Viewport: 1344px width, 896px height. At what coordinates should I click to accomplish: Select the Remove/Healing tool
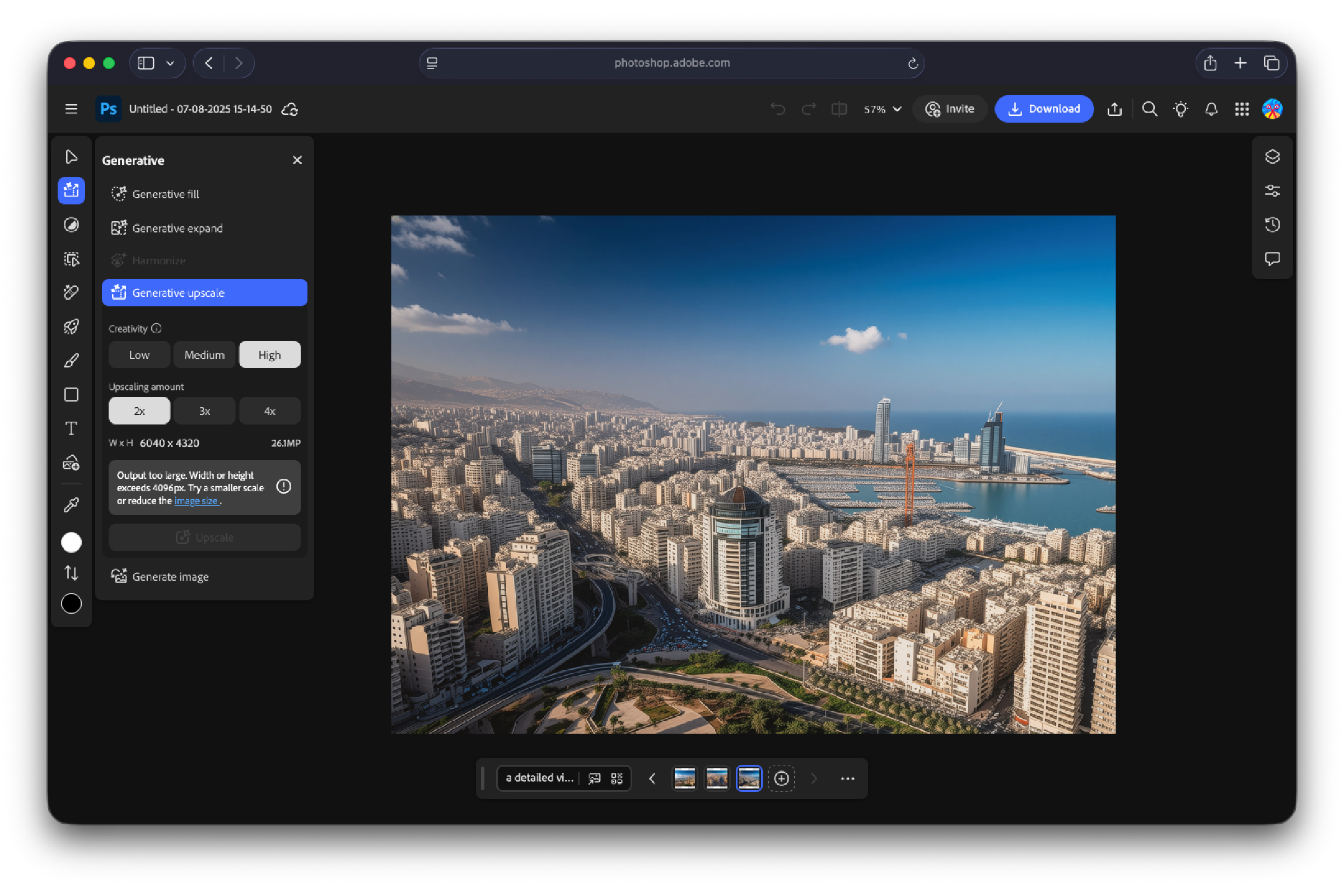(x=71, y=292)
